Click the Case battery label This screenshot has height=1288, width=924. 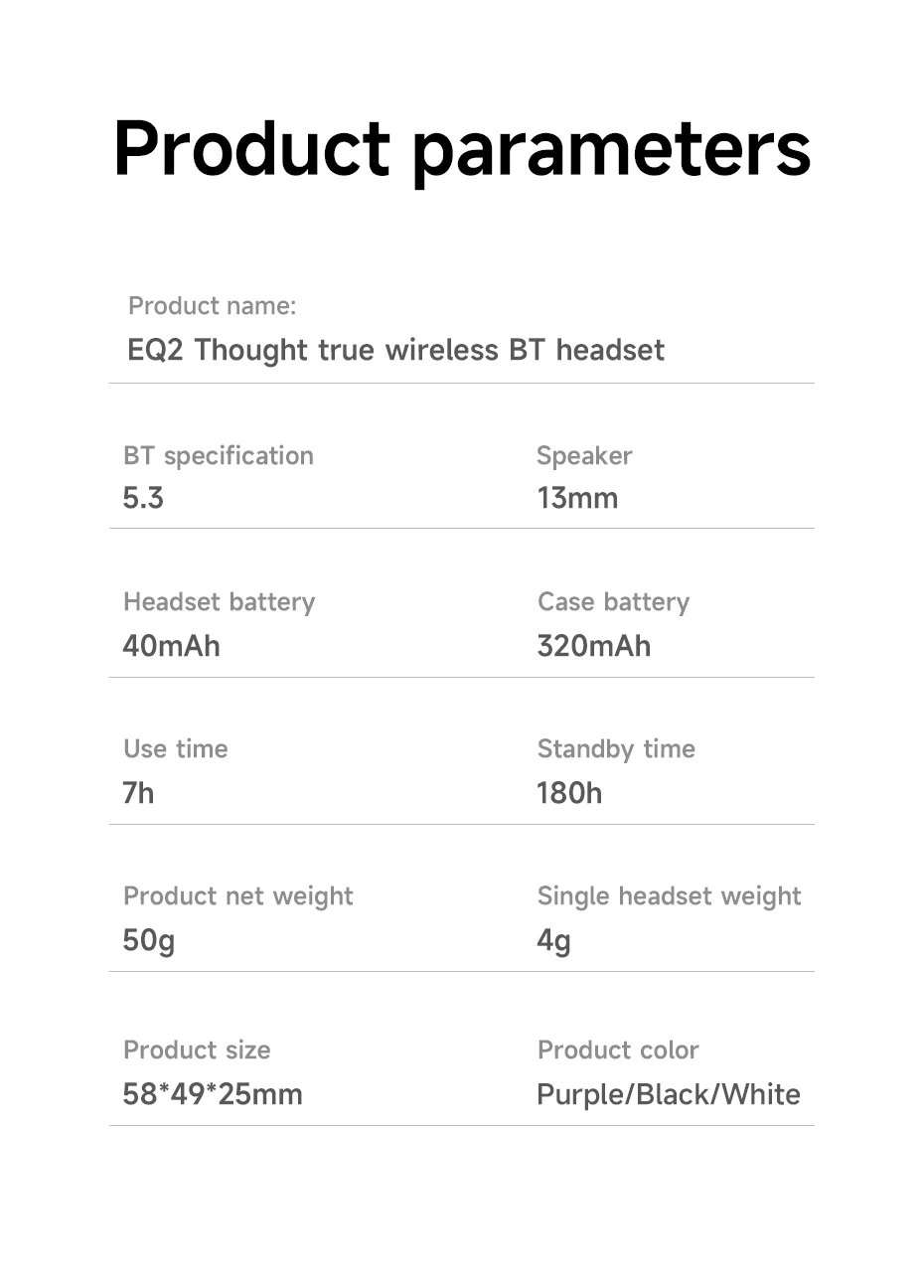click(613, 602)
